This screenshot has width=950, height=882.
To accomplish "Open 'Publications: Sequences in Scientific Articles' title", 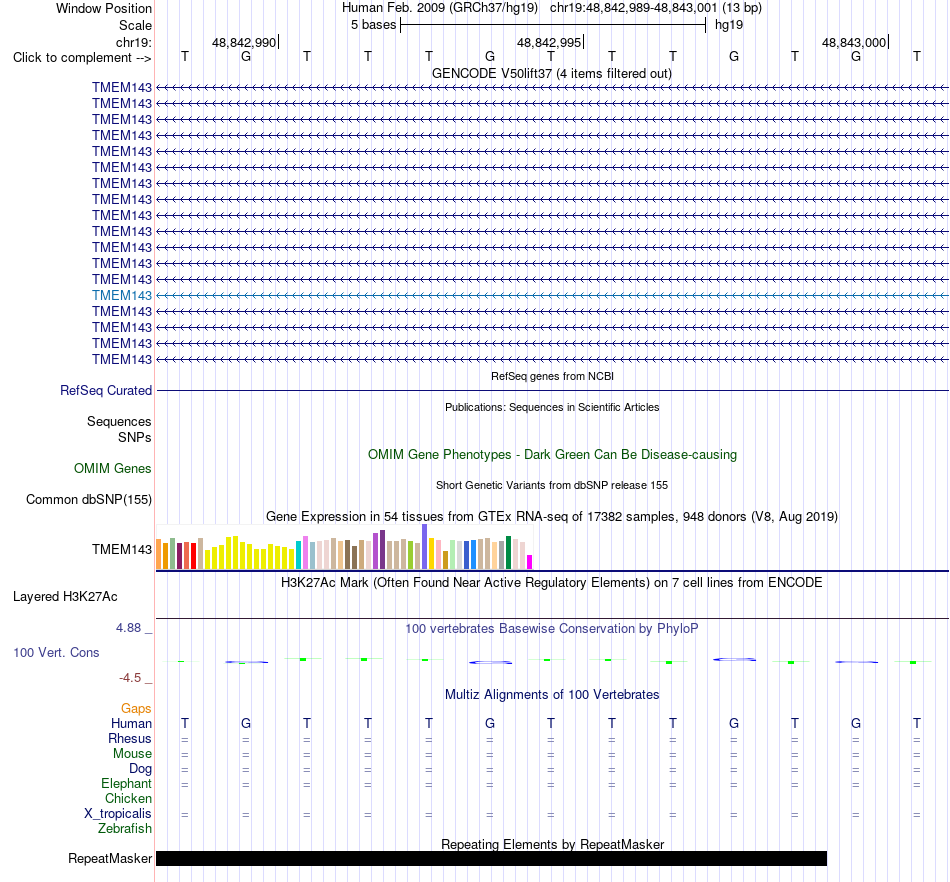I will tap(552, 407).
